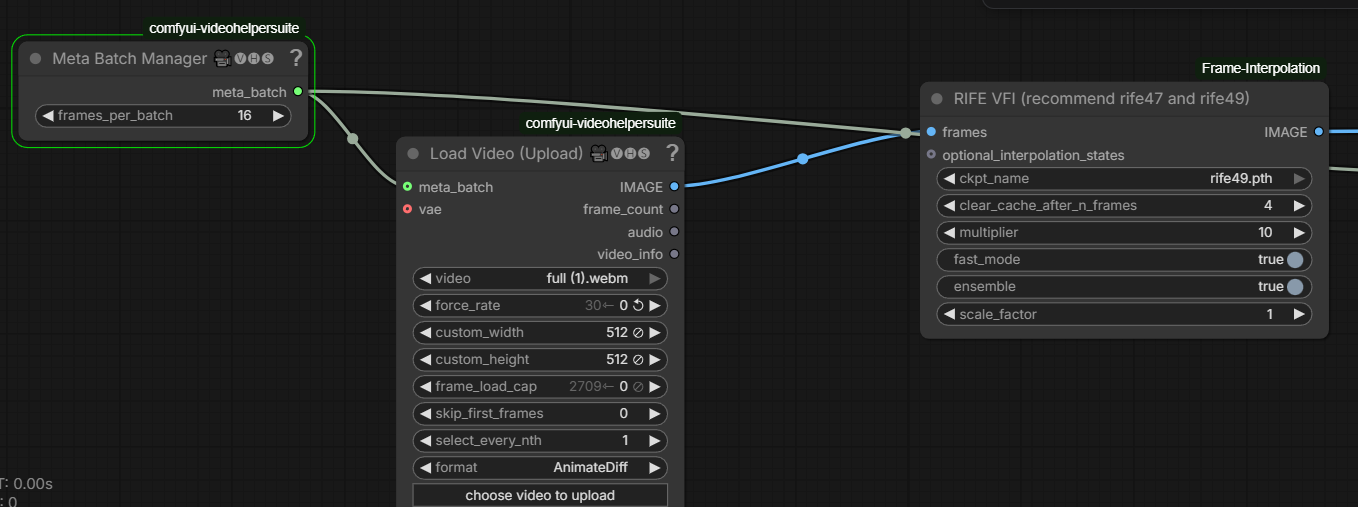Viewport: 1358px width, 507px height.
Task: Click the disable icon in the frame_load_cap field
Action: pyautogui.click(x=638, y=386)
